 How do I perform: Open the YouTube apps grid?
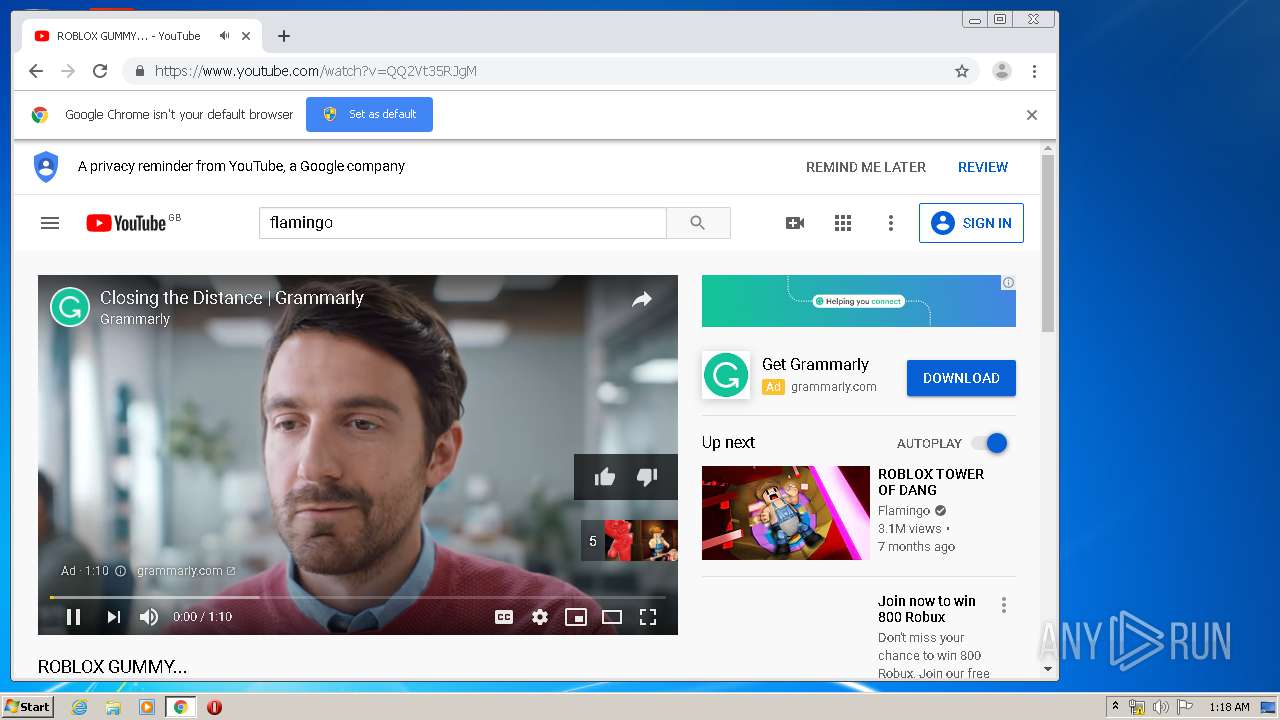[843, 223]
